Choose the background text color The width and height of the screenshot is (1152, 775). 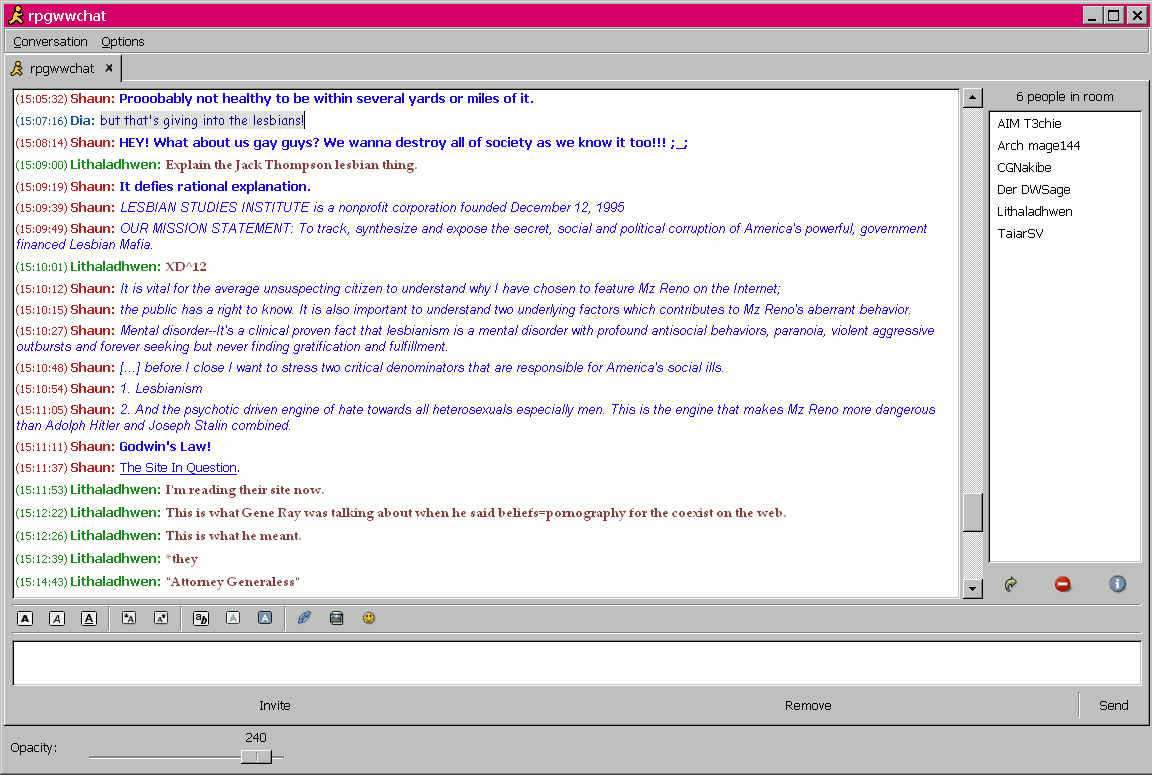click(265, 619)
